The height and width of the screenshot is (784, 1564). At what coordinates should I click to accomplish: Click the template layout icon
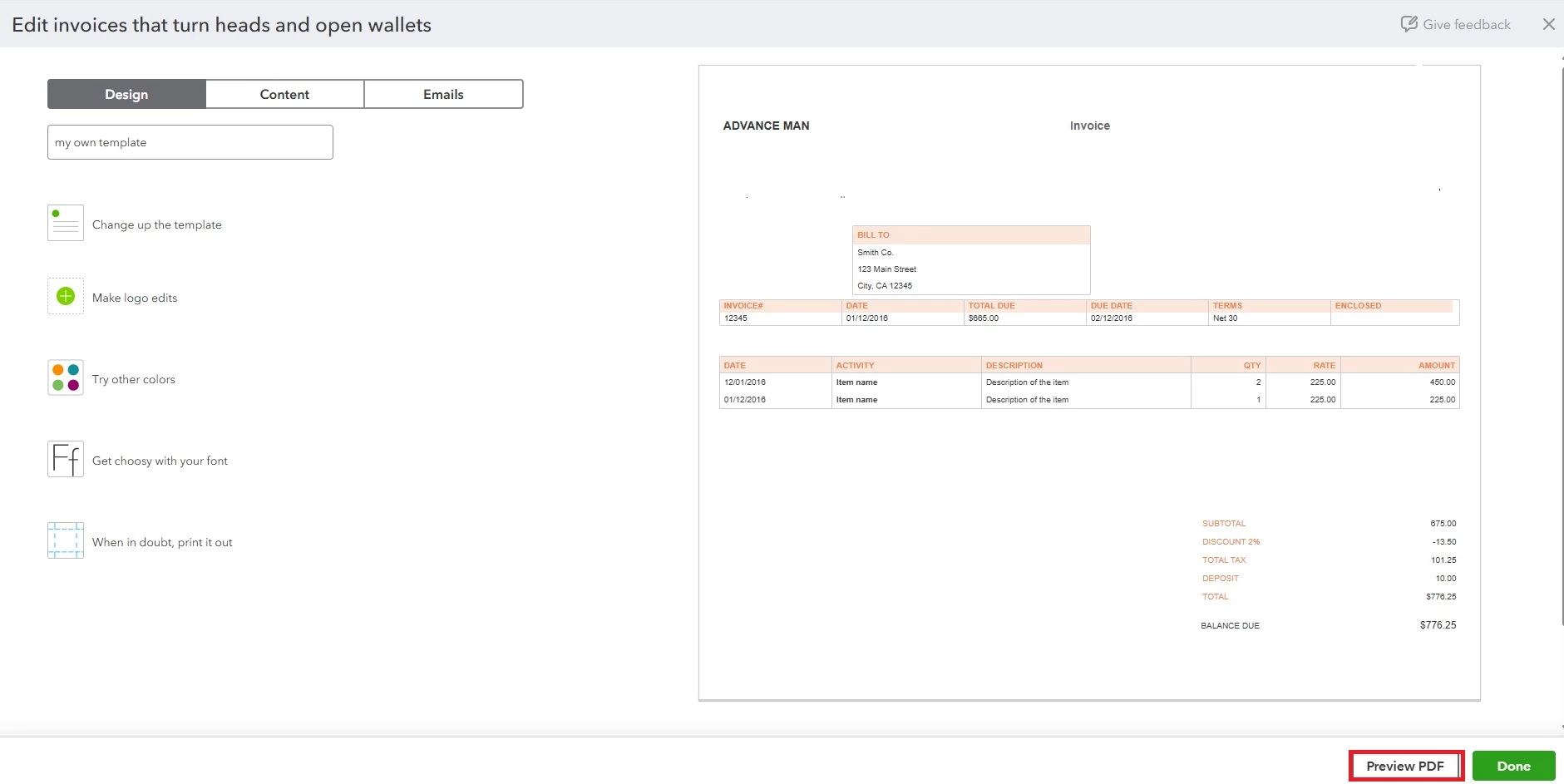tap(66, 223)
